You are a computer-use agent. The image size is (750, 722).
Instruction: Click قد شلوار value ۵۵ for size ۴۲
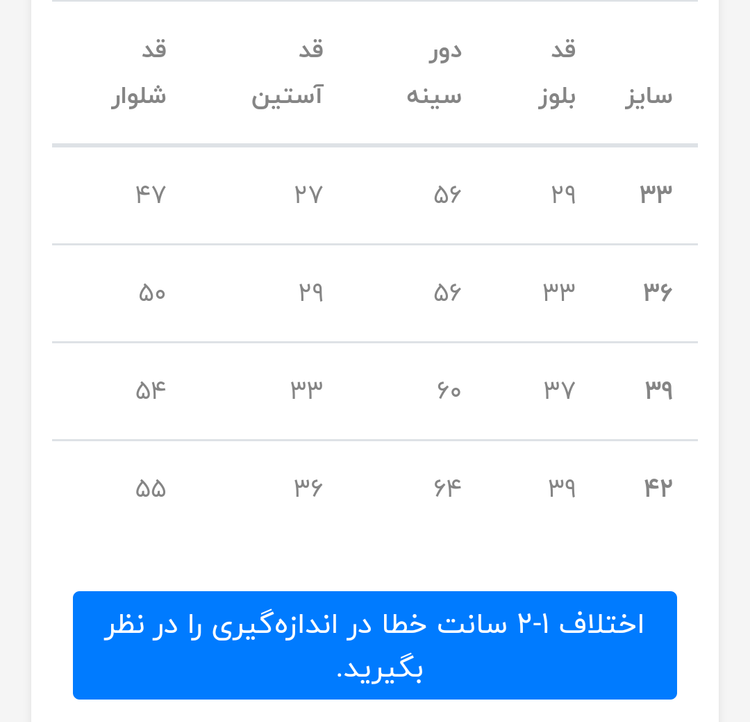[x=151, y=488]
